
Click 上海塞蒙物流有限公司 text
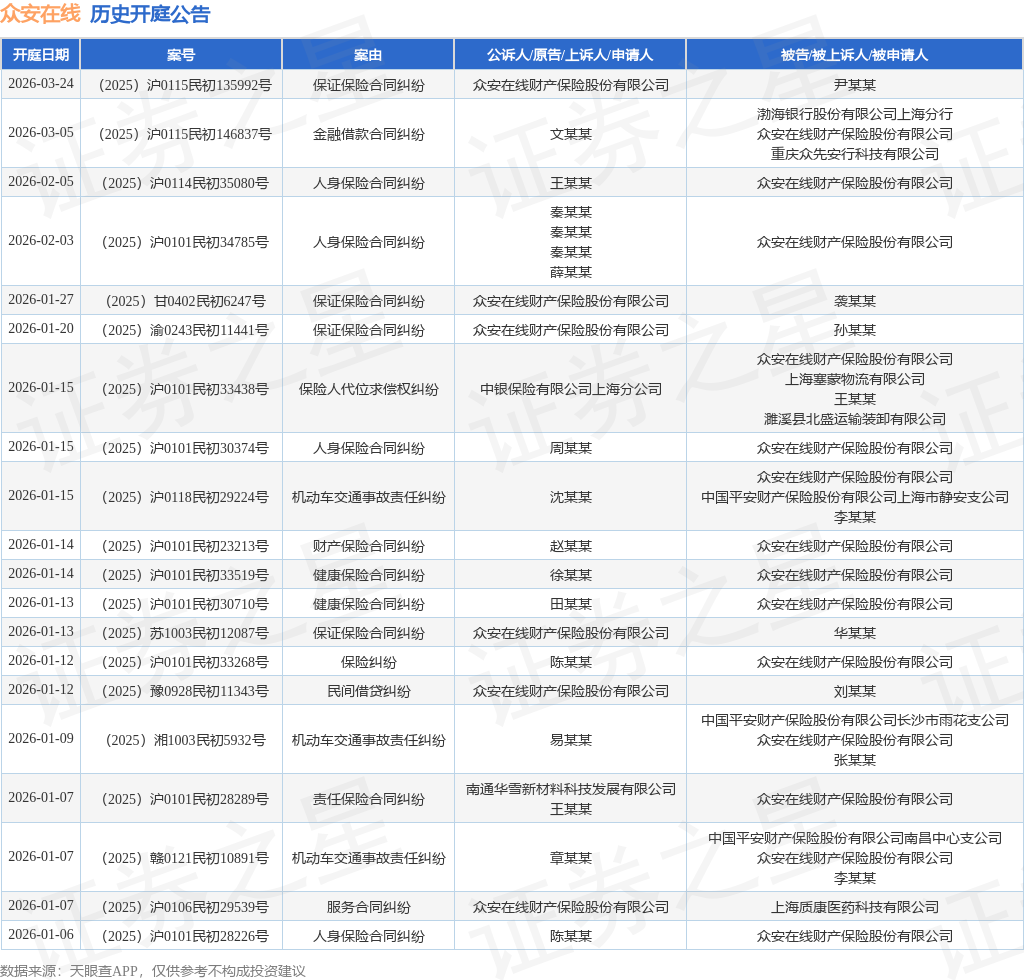(854, 379)
